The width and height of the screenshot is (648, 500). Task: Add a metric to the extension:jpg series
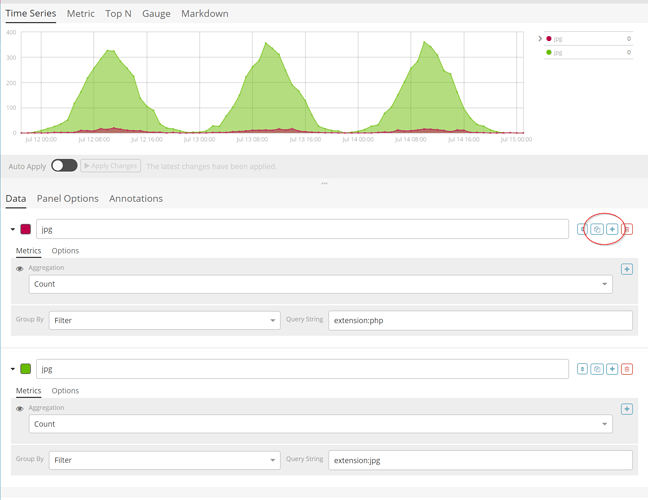pos(627,409)
